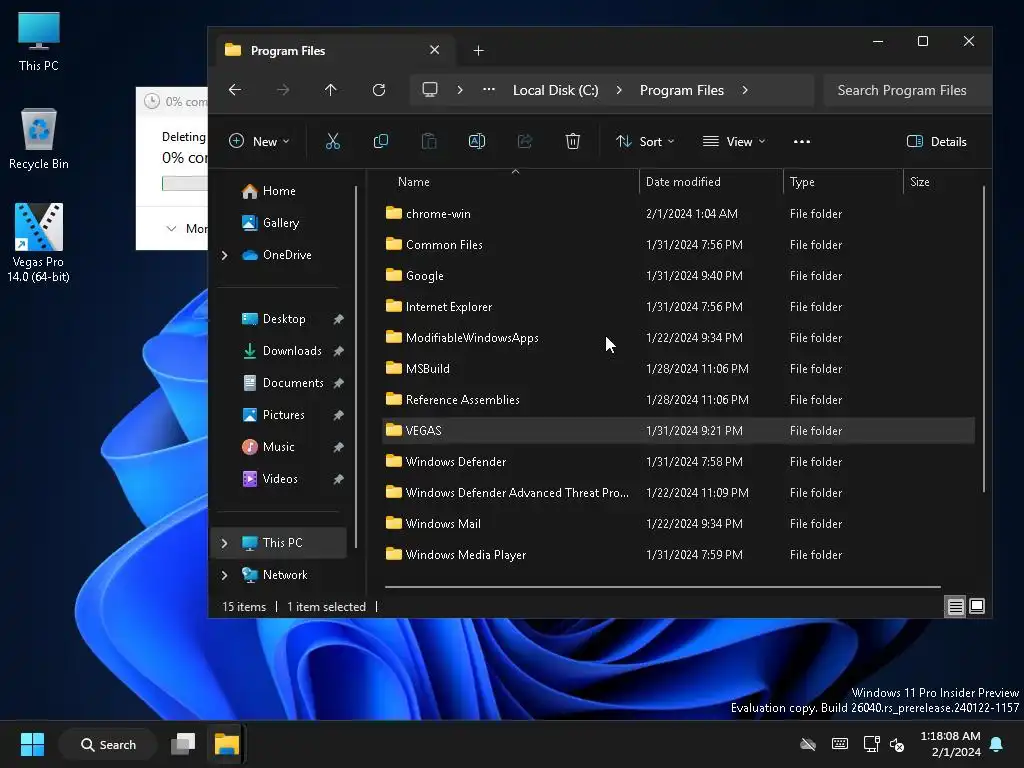1024x768 pixels.
Task: Click the OneDrive tray icon
Action: [x=808, y=744]
